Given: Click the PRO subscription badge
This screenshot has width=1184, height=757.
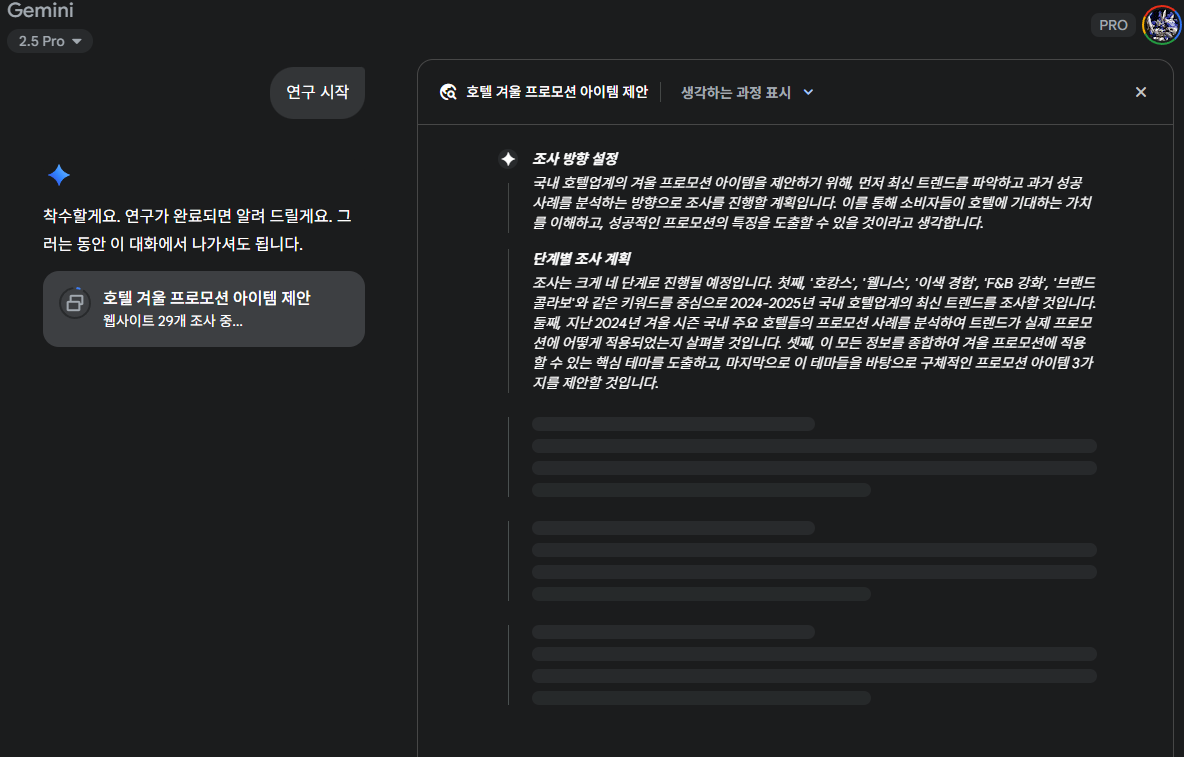Looking at the screenshot, I should [x=1113, y=25].
